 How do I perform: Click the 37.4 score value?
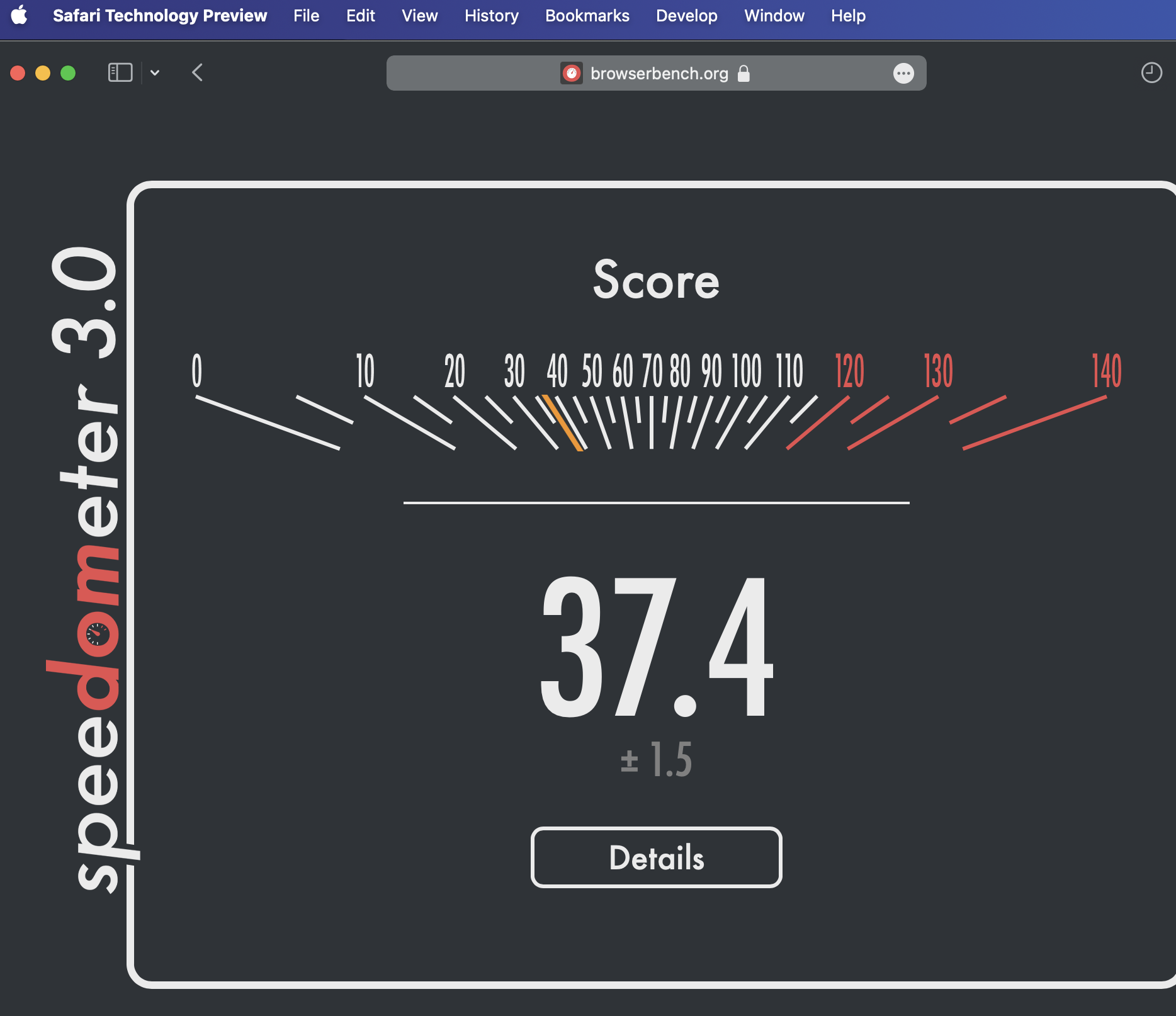[x=656, y=647]
